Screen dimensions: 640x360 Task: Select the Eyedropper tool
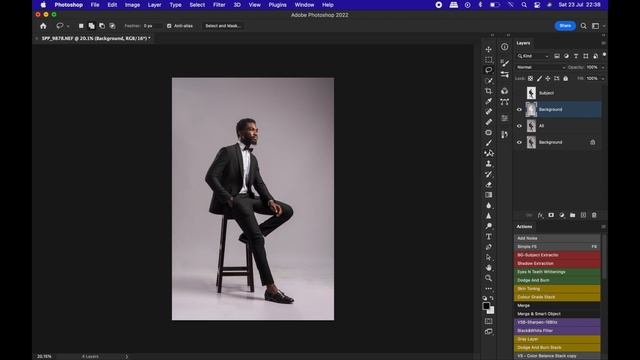[x=489, y=101]
